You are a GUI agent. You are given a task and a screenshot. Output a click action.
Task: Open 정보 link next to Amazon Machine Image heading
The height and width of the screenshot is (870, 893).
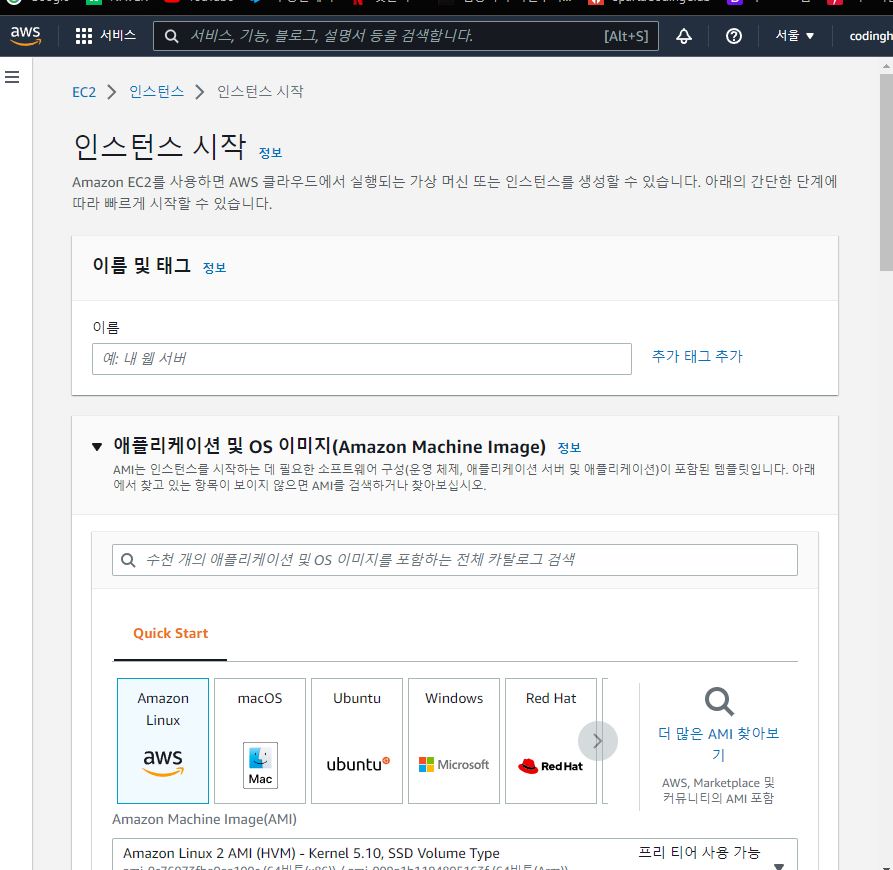[569, 448]
